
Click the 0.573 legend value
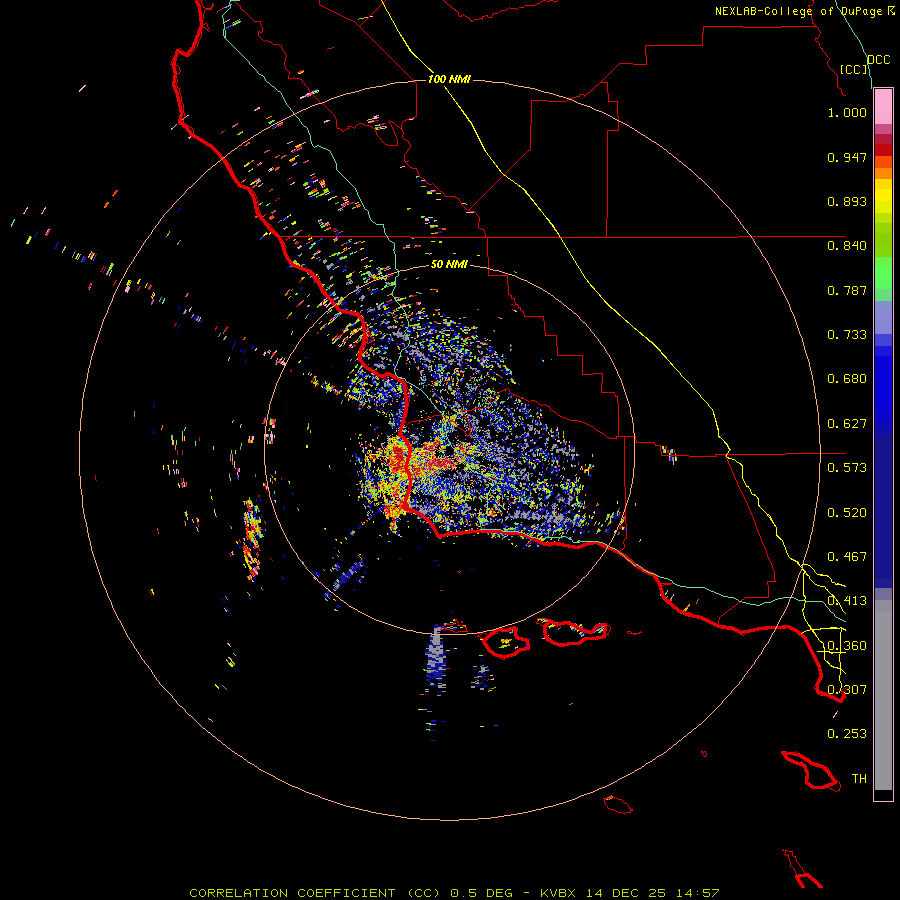(x=847, y=468)
